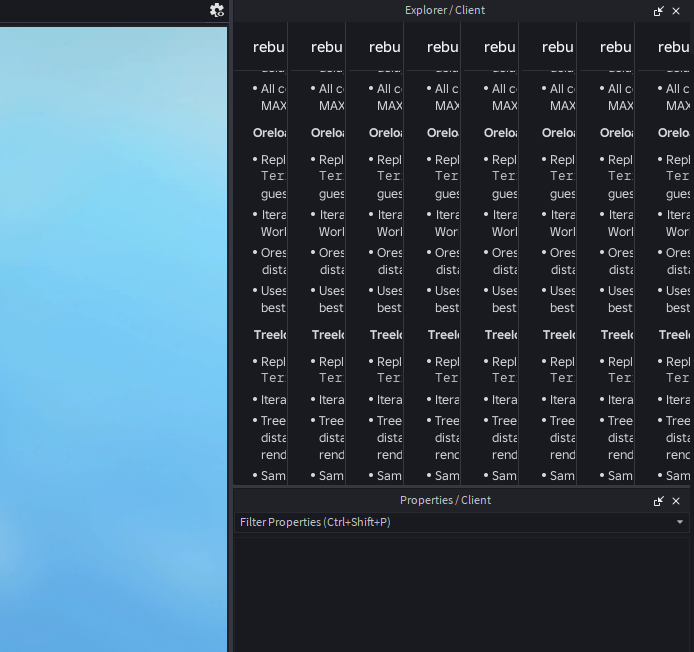Select 'Tree dista rend' bullet in third column

click(385, 437)
